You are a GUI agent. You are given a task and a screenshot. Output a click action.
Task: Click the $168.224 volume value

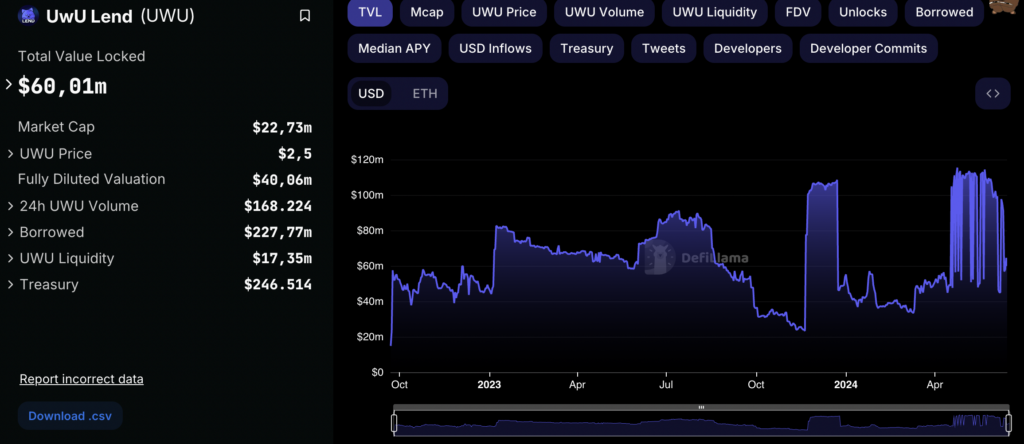278,206
